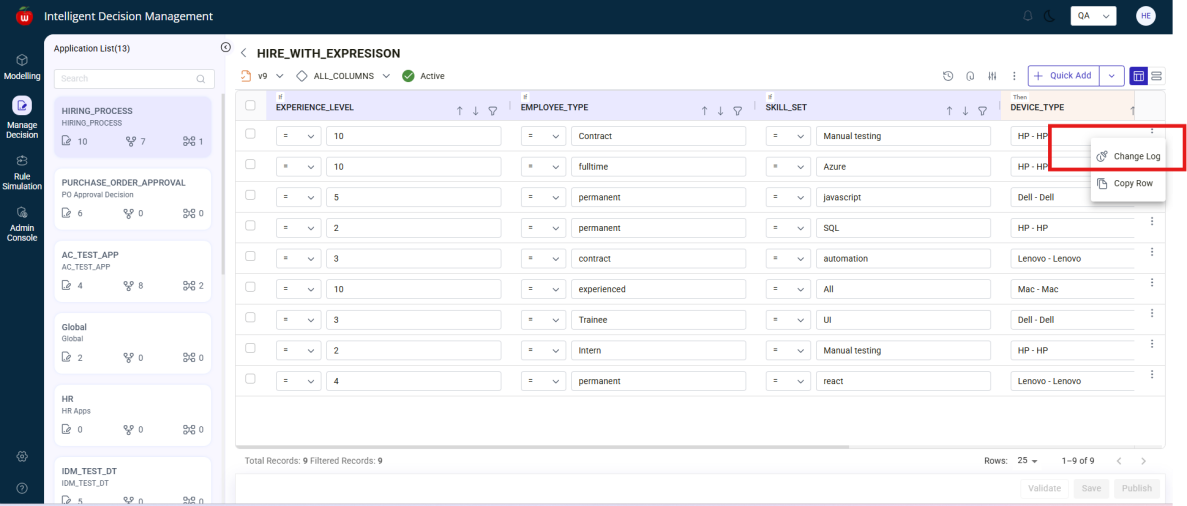Viewport: 1187px width, 506px height.
Task: Switch to card list view
Action: 1157,76
